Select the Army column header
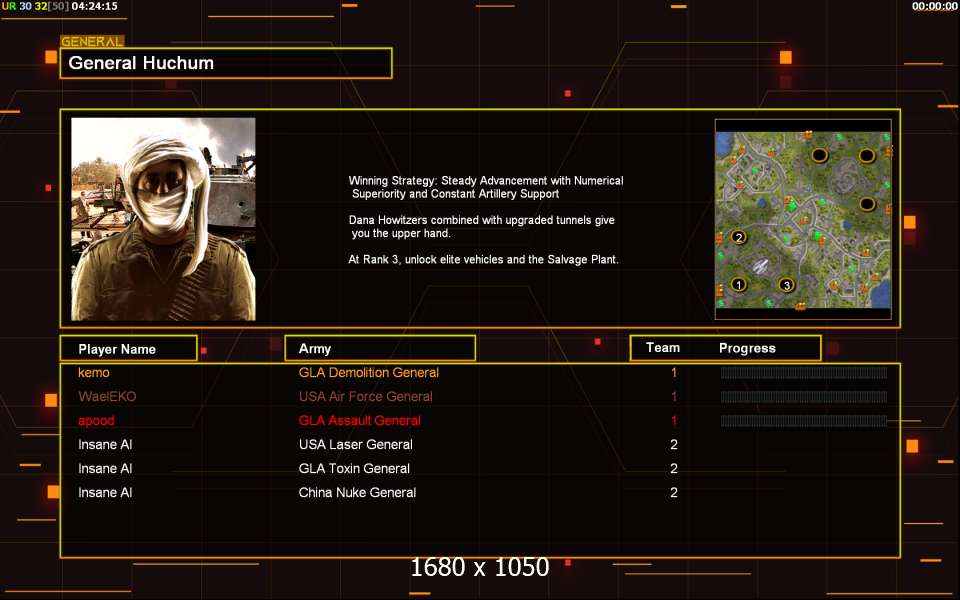 tap(380, 348)
